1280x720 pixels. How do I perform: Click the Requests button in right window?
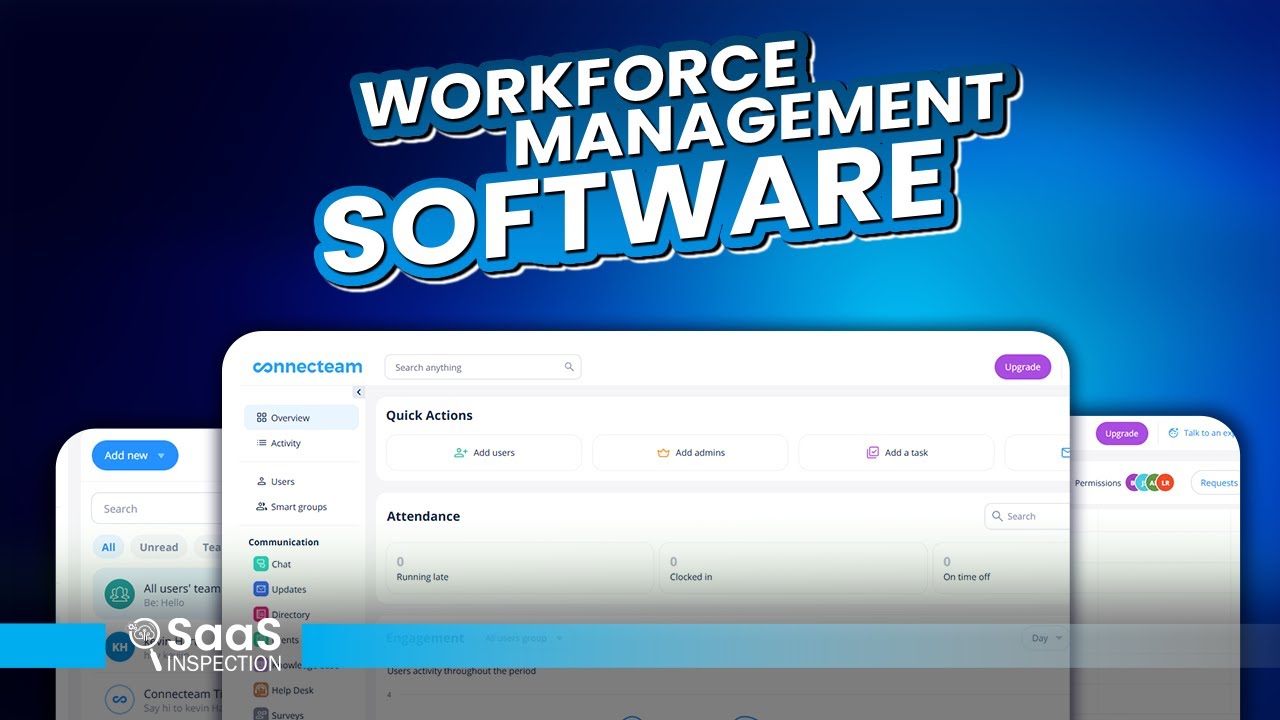[1217, 483]
